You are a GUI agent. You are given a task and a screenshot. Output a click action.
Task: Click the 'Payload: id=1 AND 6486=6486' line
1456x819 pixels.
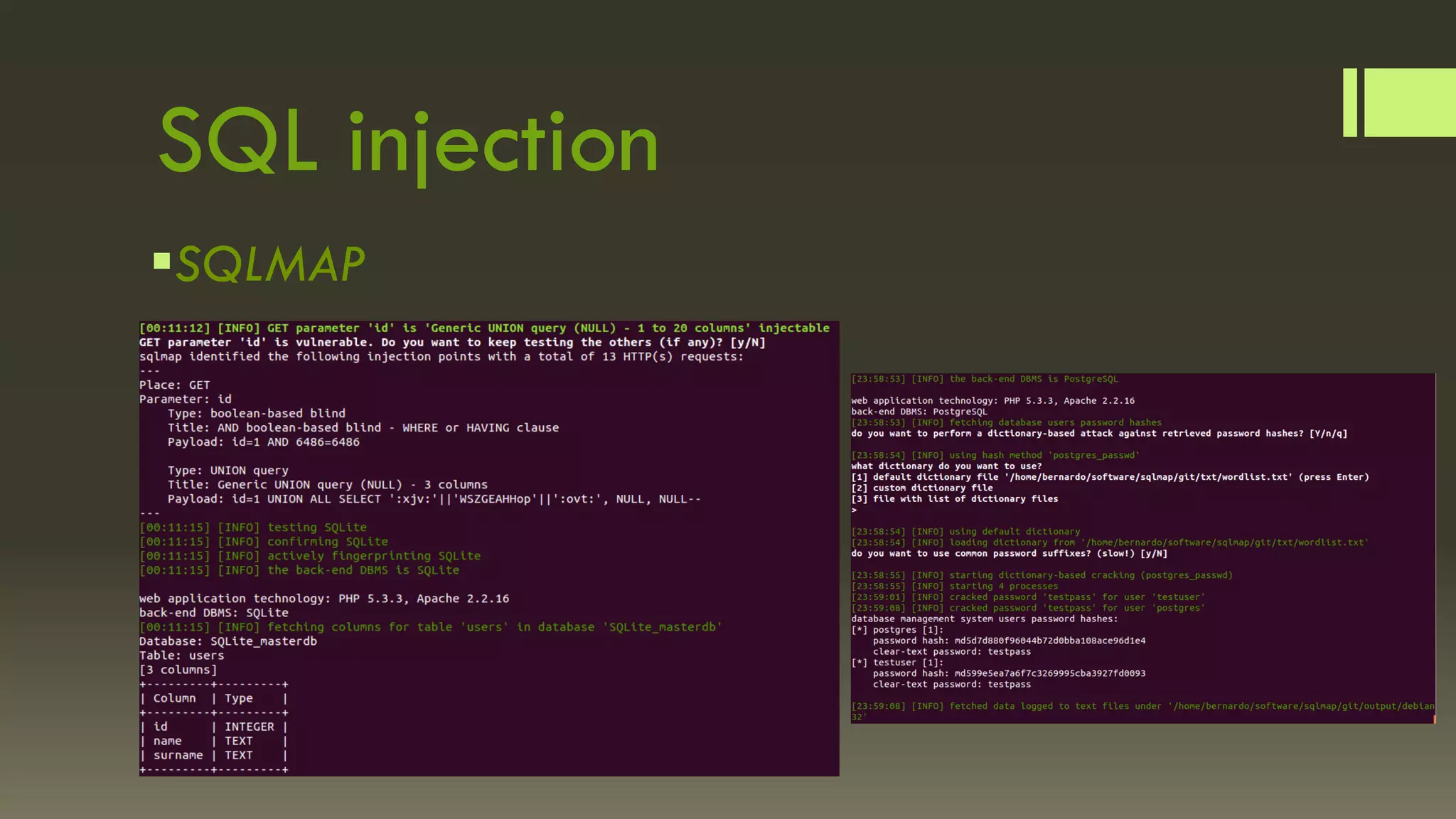(263, 442)
